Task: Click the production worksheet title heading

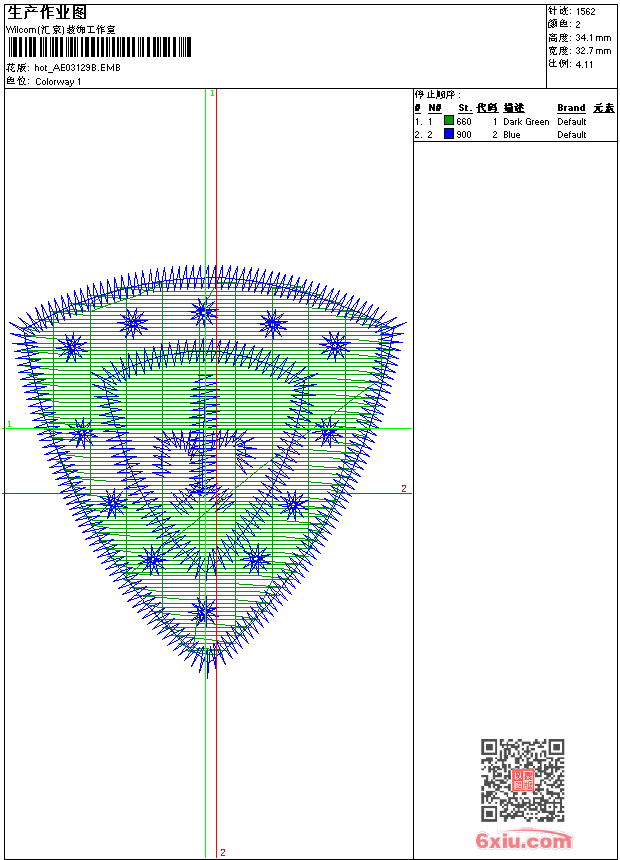Action: (47, 12)
